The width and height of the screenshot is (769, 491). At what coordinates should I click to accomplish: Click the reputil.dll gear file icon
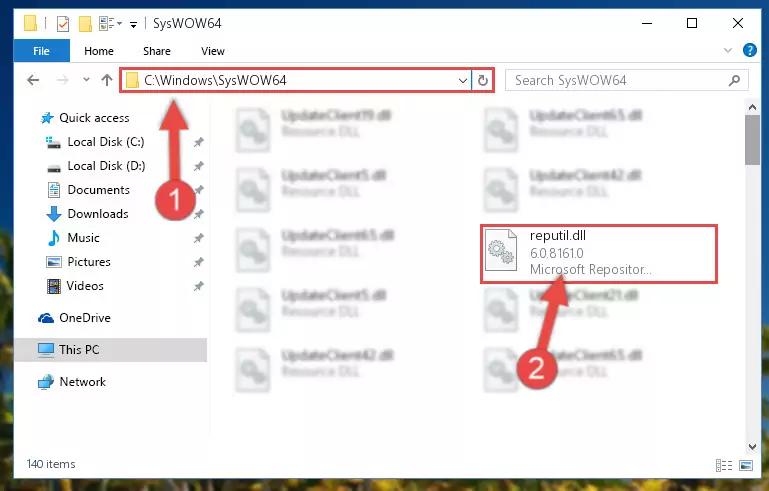[x=501, y=250]
